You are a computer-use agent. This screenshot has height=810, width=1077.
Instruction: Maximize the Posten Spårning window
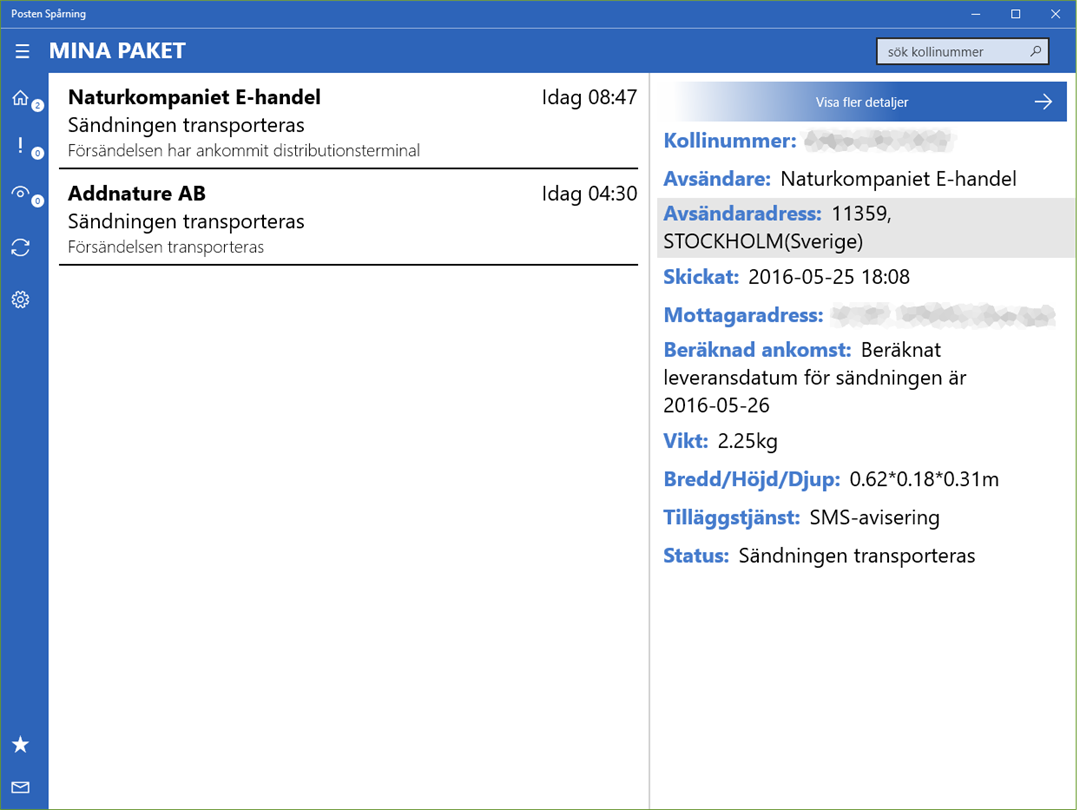pyautogui.click(x=1015, y=14)
